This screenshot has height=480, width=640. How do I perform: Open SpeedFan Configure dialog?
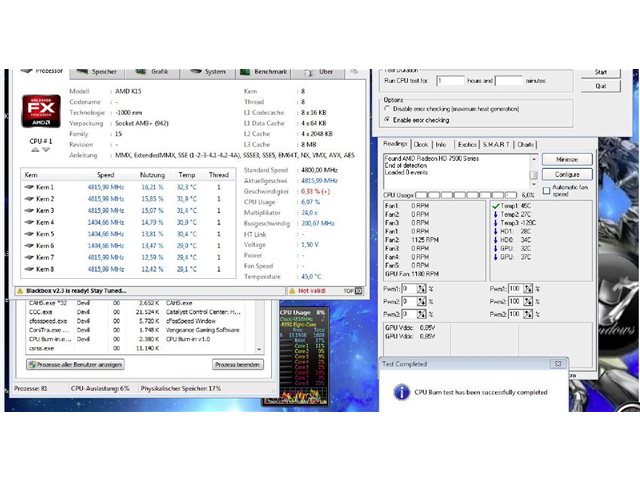click(x=567, y=175)
